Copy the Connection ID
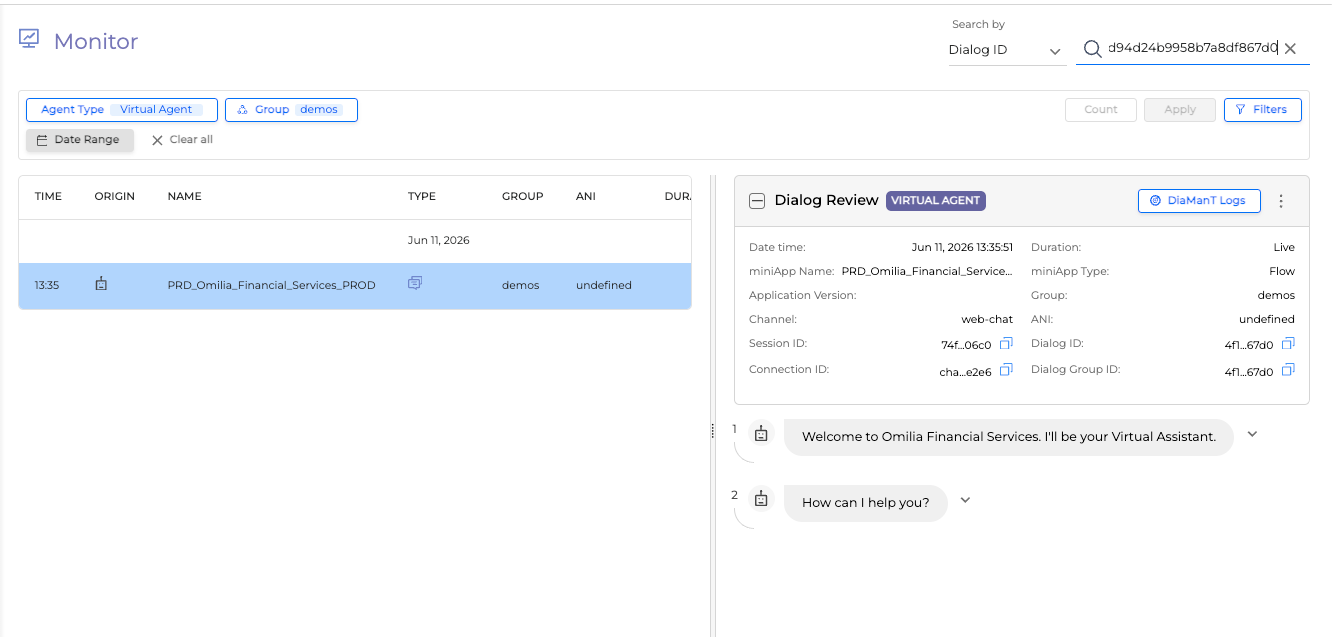The image size is (1332, 637). (1006, 370)
